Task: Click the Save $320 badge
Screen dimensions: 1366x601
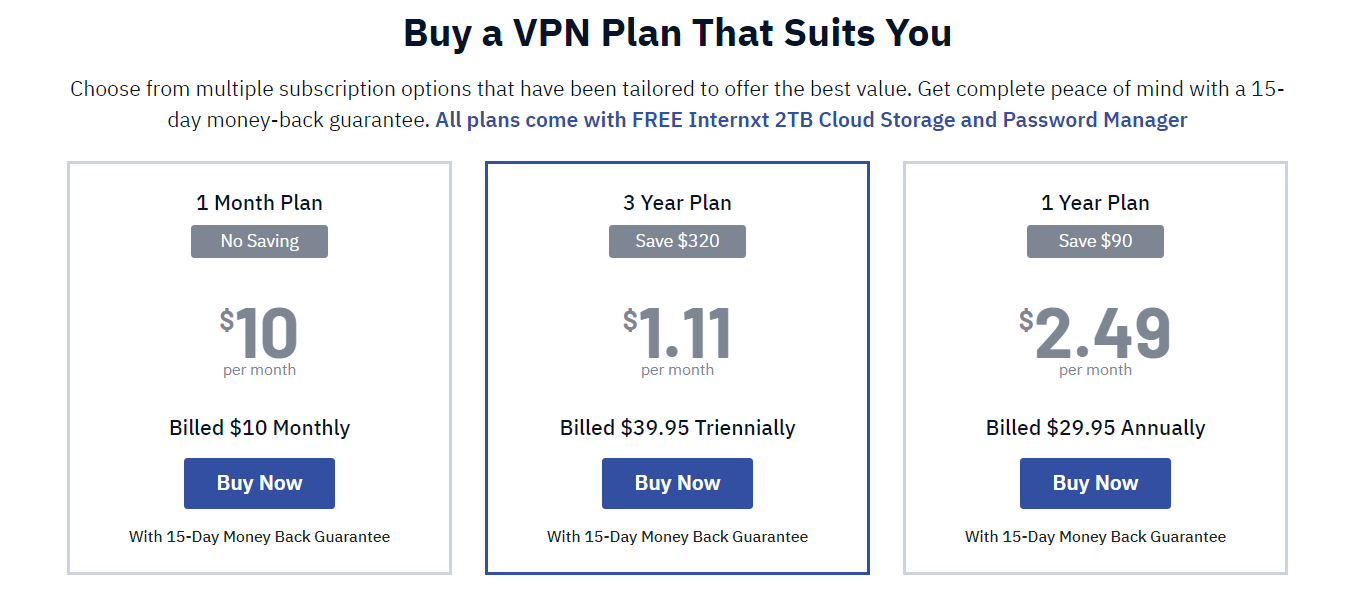Action: [x=677, y=241]
